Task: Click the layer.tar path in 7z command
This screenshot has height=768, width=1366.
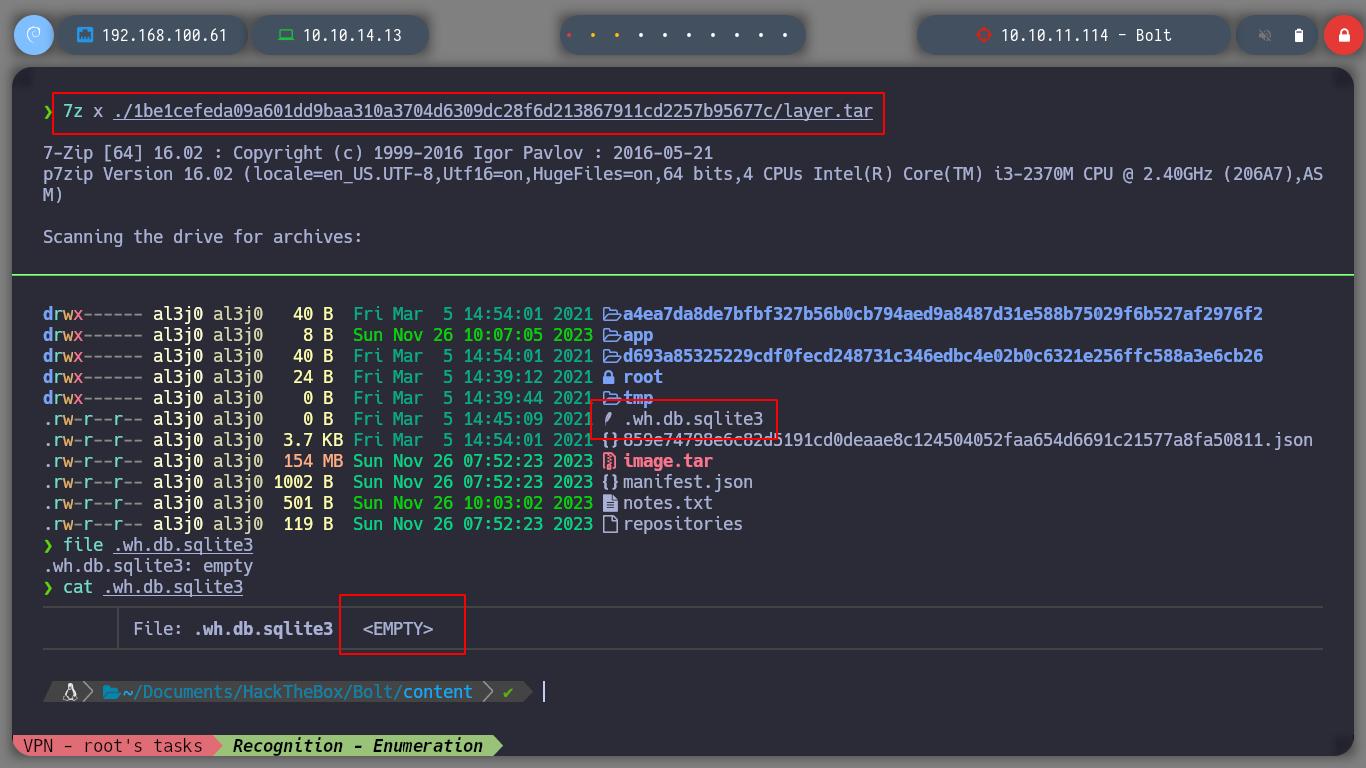Action: [493, 111]
